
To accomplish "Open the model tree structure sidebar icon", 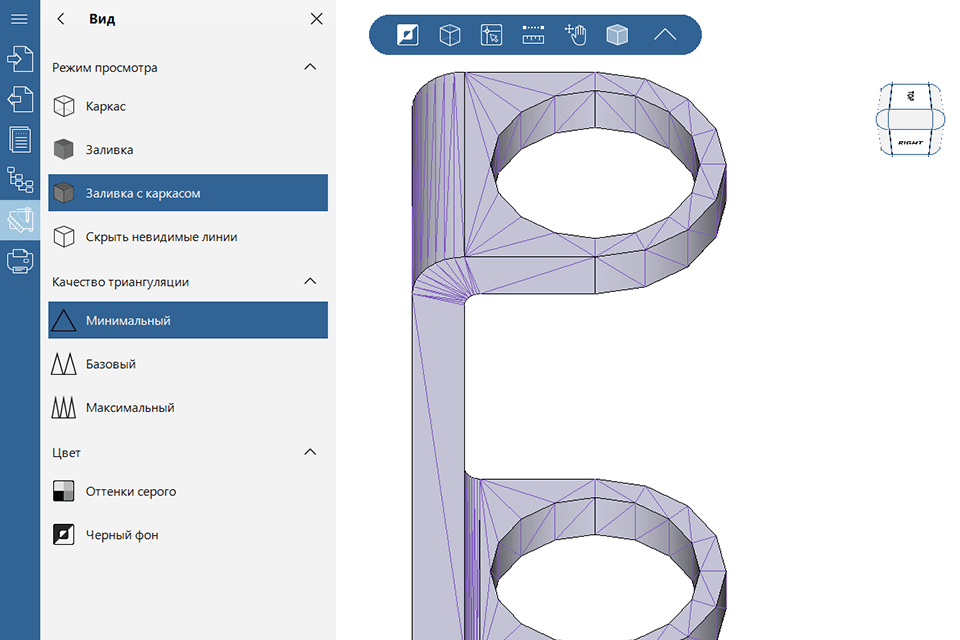I will [20, 179].
